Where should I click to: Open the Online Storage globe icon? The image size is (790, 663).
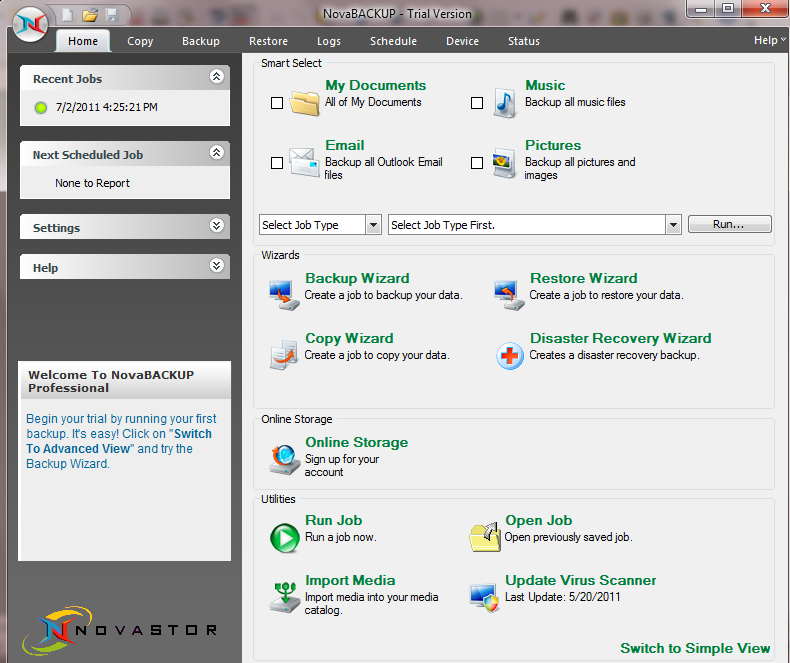284,458
